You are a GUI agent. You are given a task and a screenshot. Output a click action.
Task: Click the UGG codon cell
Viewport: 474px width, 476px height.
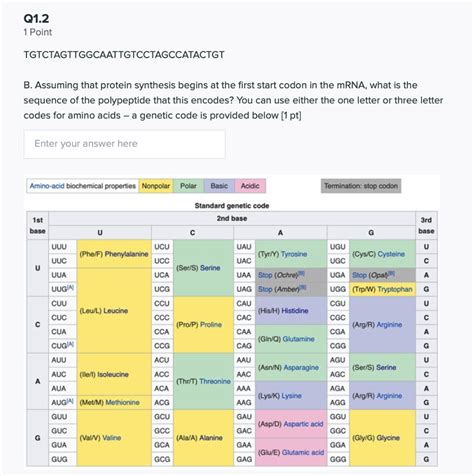click(x=338, y=289)
